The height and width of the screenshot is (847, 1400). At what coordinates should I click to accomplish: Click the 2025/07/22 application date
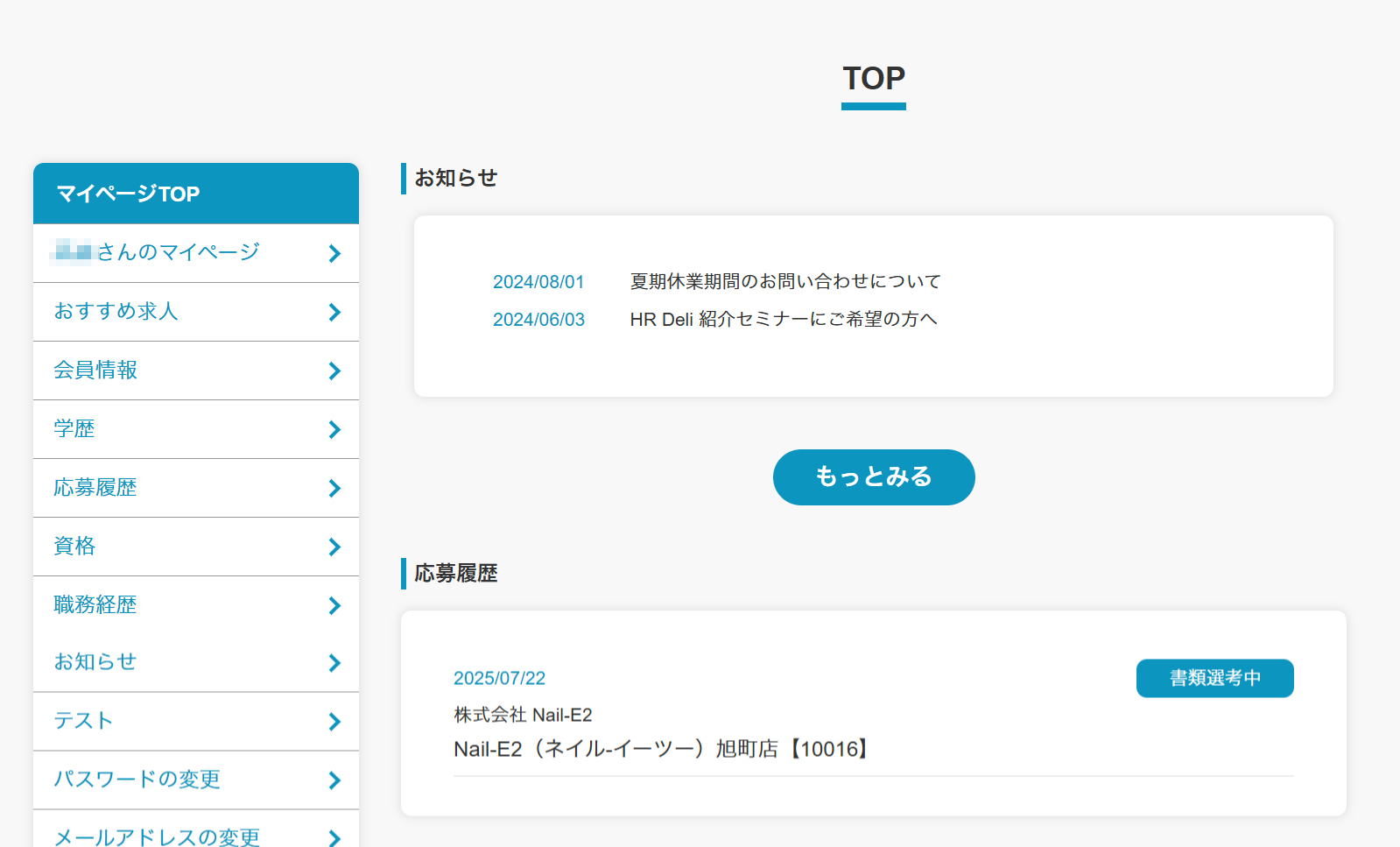tap(499, 678)
